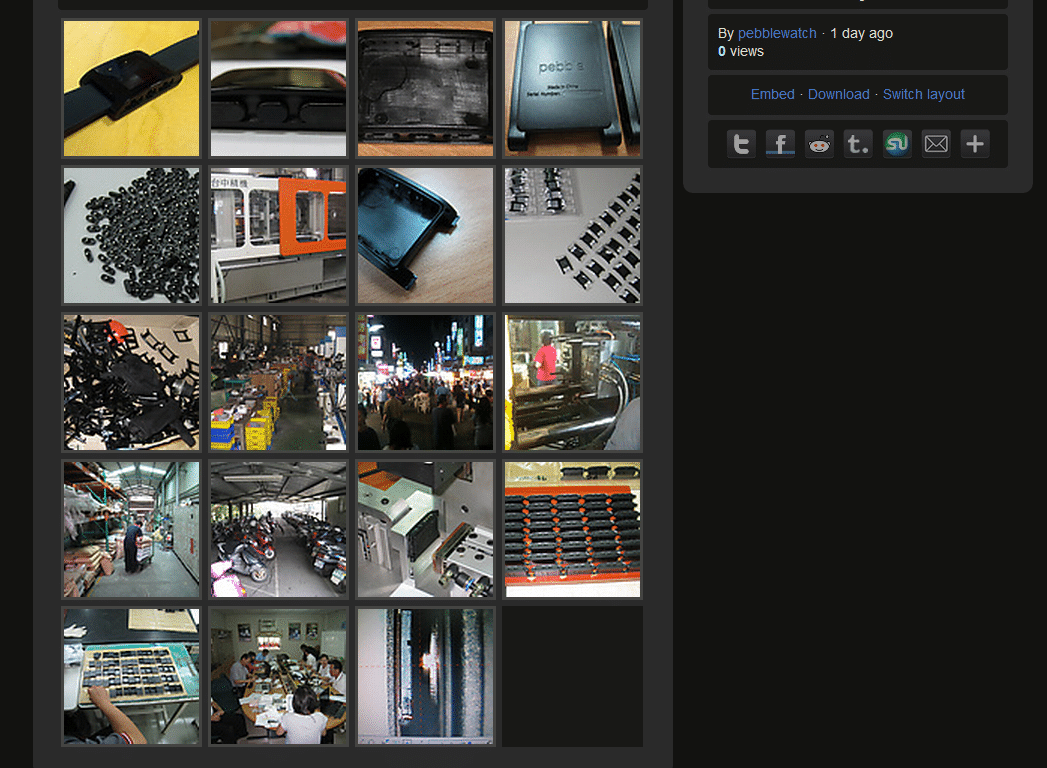Screen dimensions: 1047x768
Task: Open more sharing options plus icon
Action: (975, 144)
